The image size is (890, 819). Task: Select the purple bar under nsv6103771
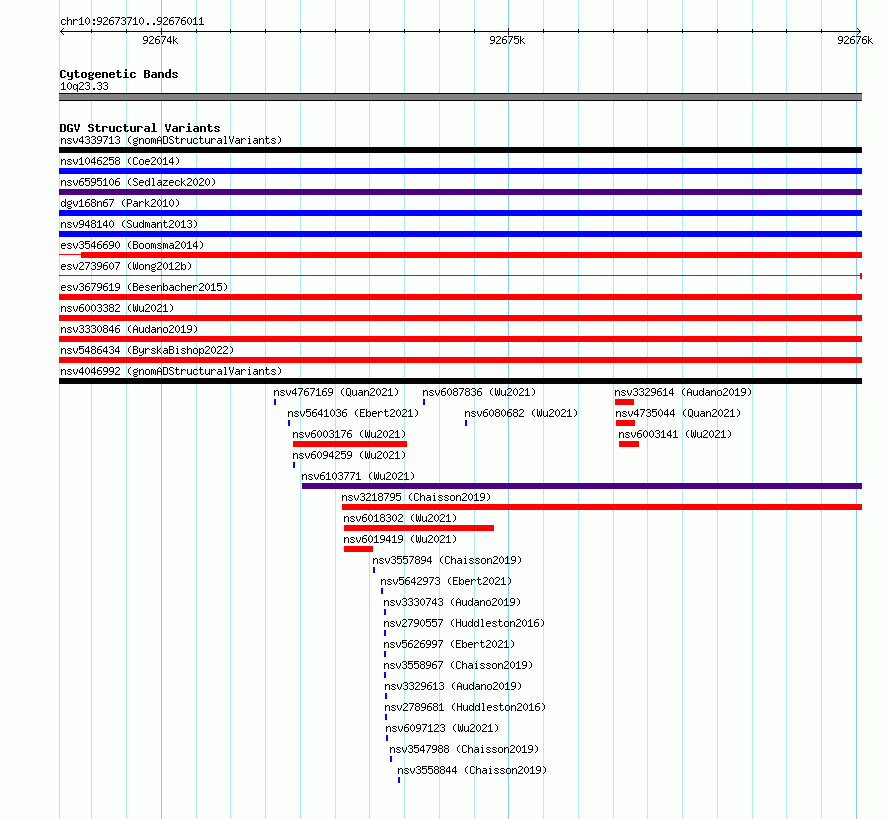click(x=582, y=486)
